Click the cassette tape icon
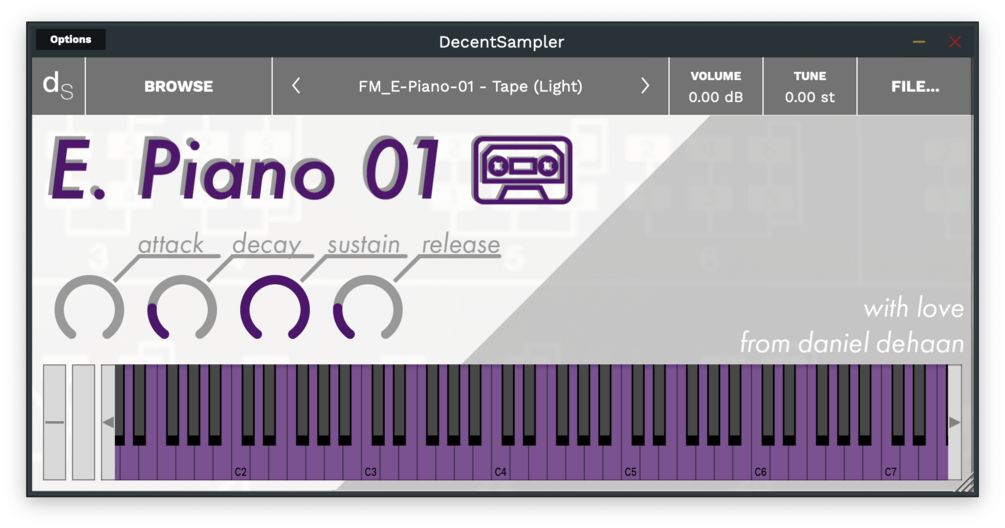 (x=522, y=170)
